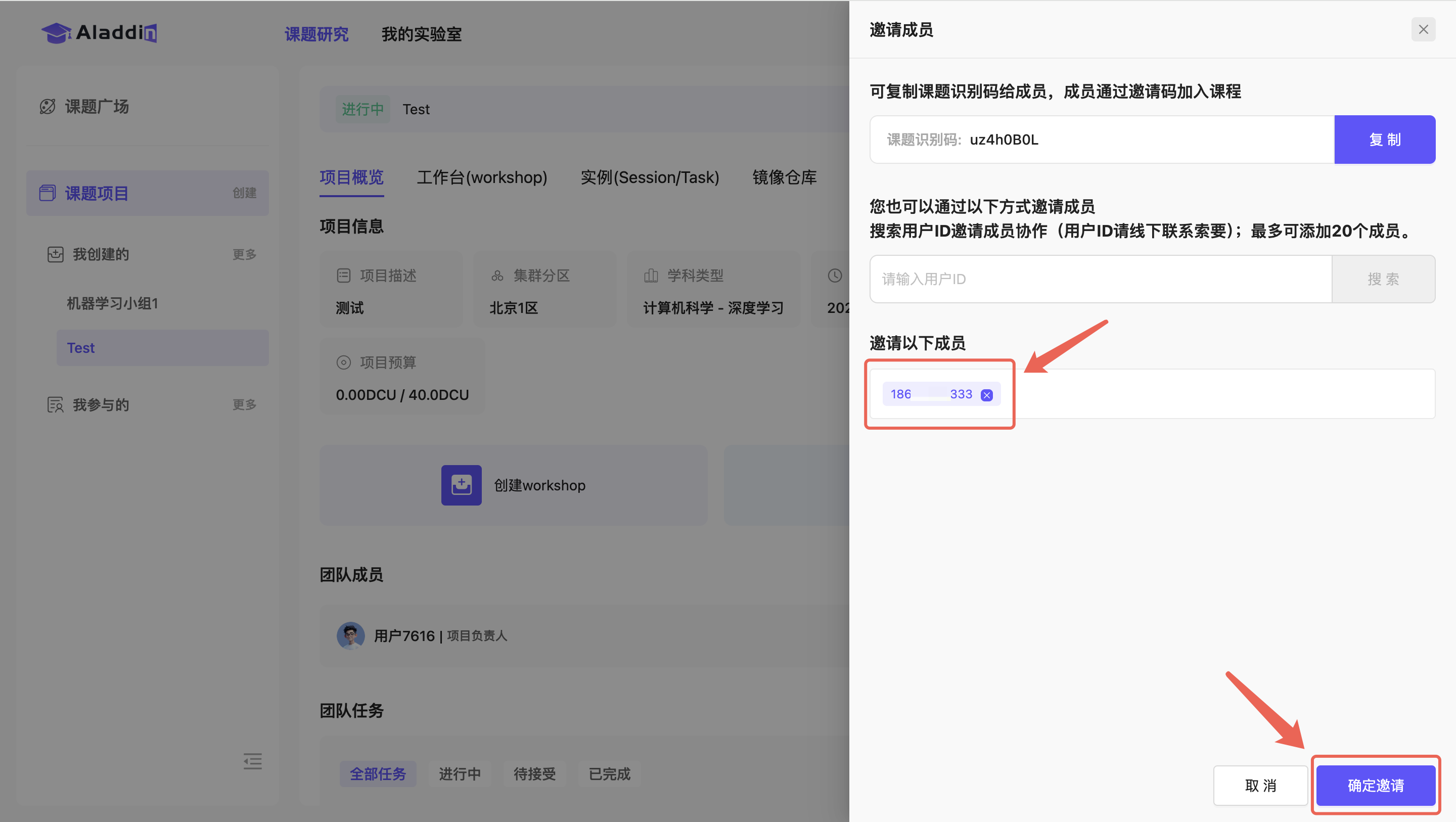Click the Aladdin graduation cap logo
The height and width of the screenshot is (822, 1456).
(x=56, y=33)
